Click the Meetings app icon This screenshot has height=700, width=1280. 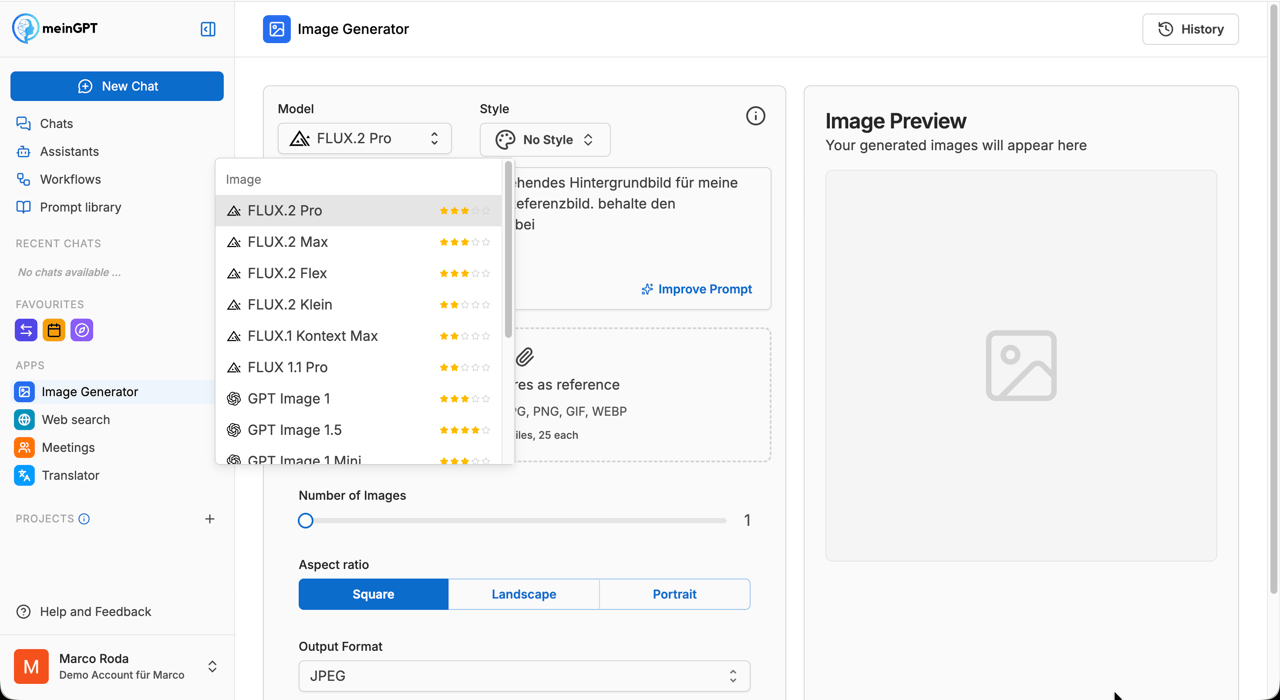coord(24,448)
